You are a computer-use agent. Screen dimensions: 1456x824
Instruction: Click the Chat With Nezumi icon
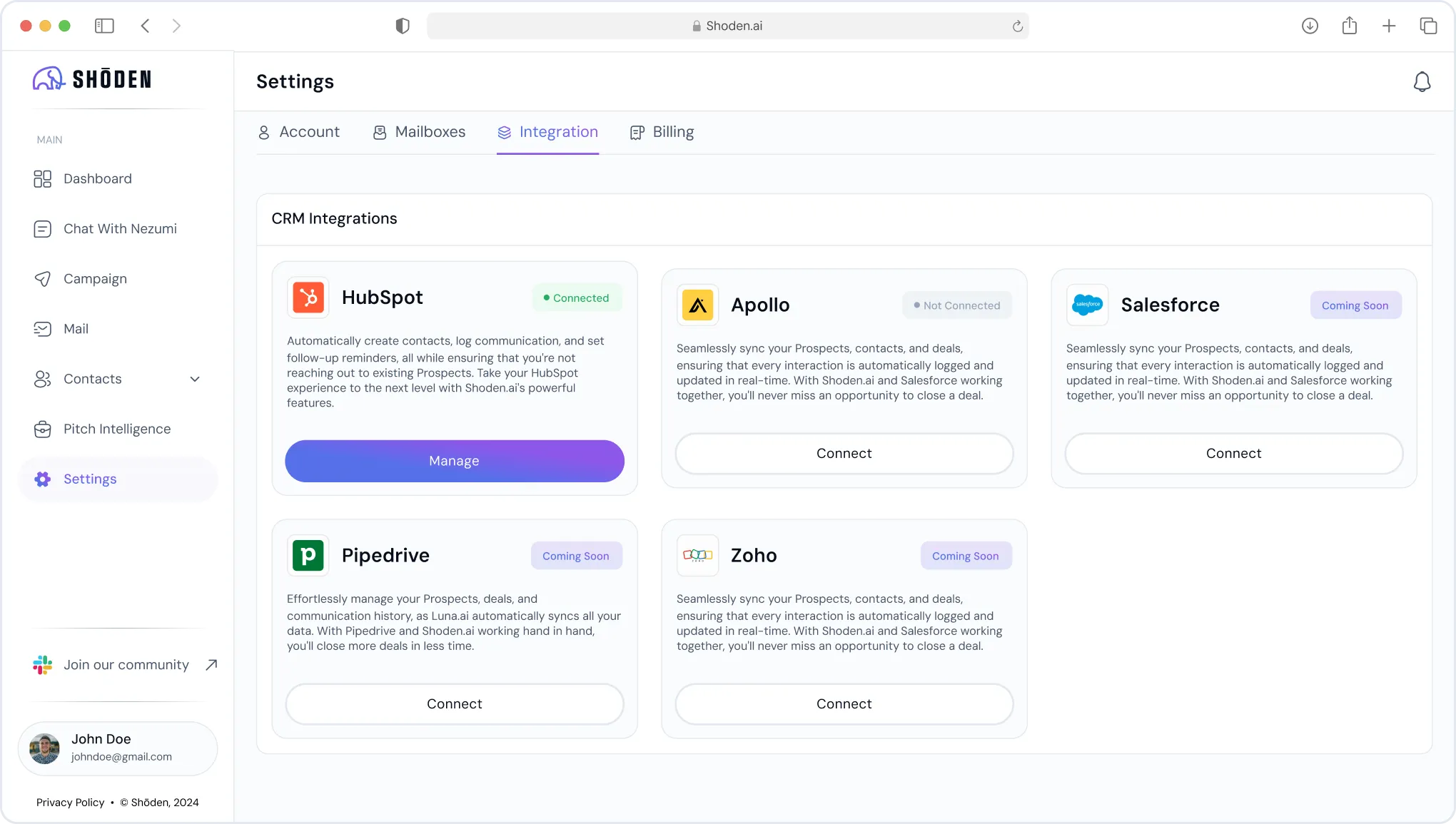click(42, 228)
